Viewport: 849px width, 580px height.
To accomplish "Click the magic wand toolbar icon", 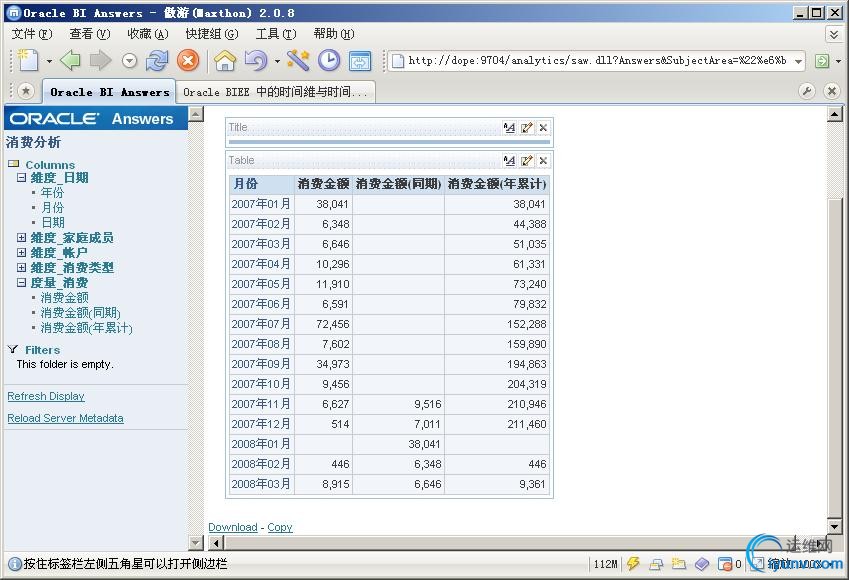I will pyautogui.click(x=298, y=60).
